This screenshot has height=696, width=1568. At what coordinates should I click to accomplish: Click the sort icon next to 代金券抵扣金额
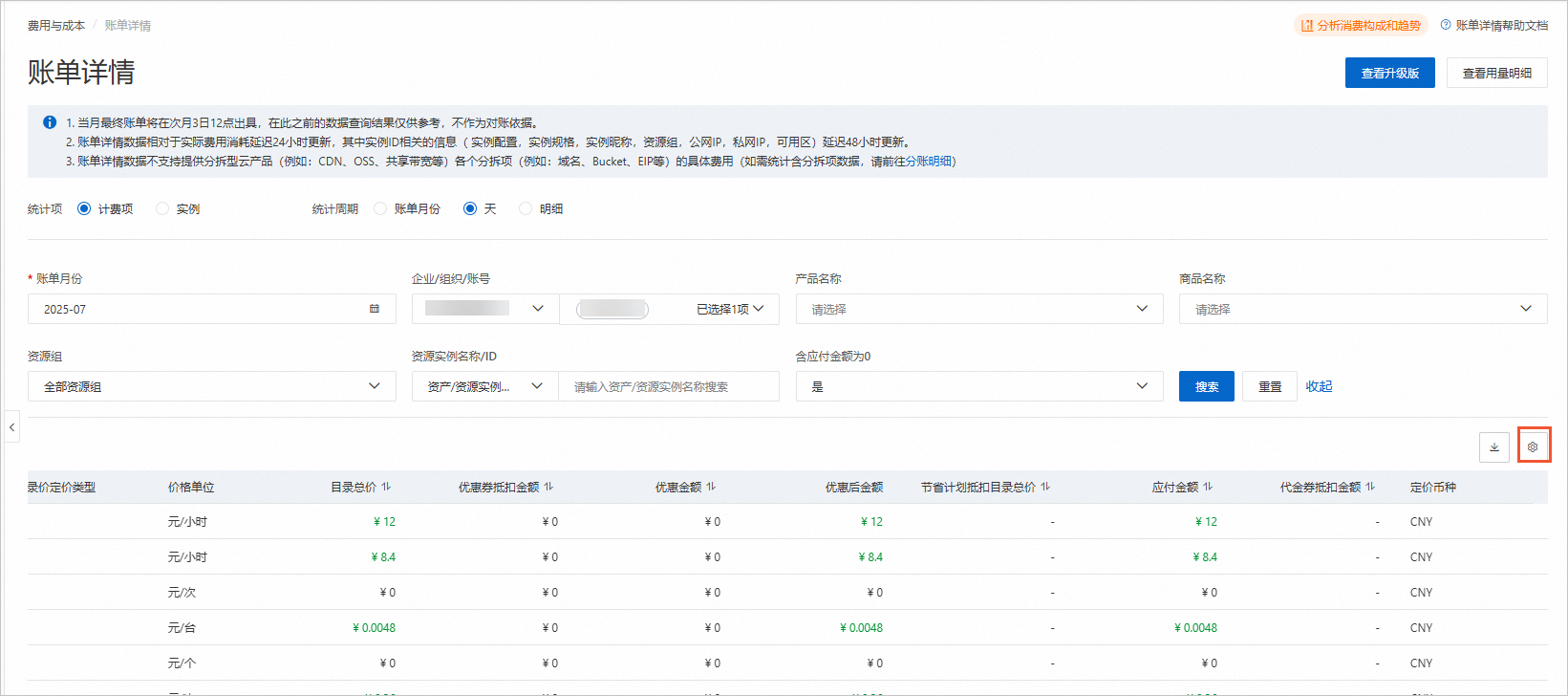click(1370, 487)
